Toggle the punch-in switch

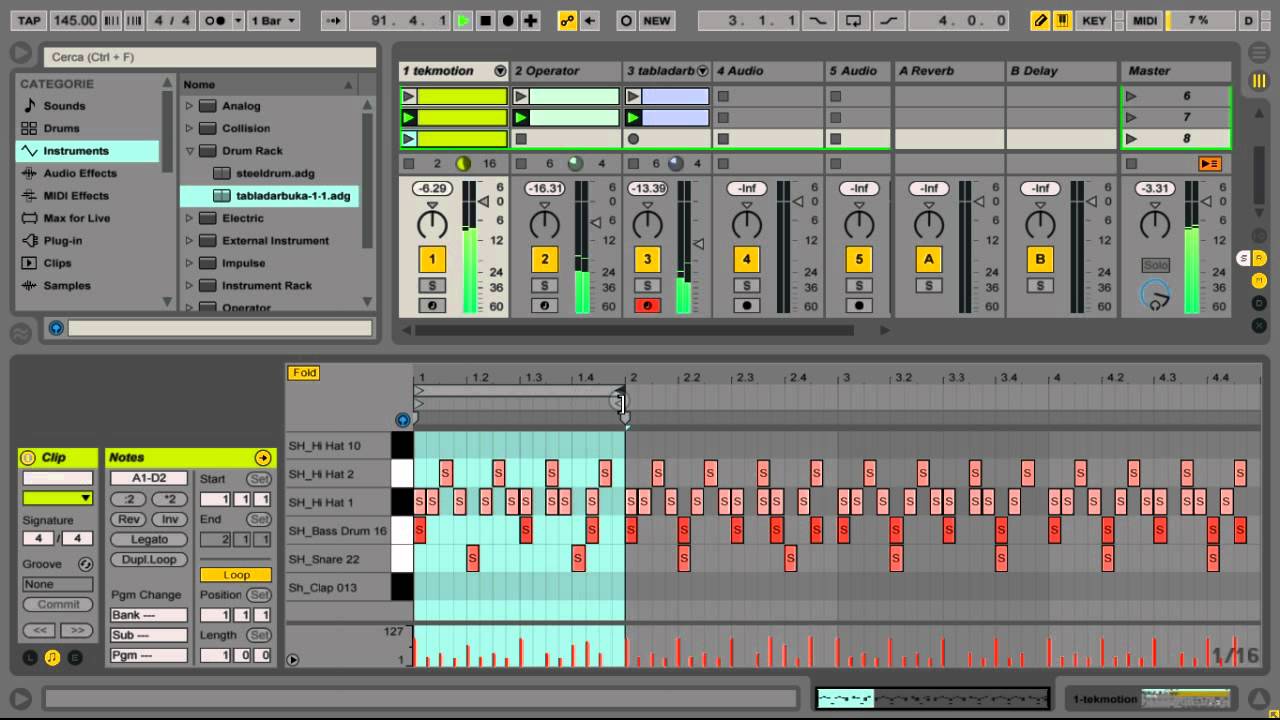[818, 20]
